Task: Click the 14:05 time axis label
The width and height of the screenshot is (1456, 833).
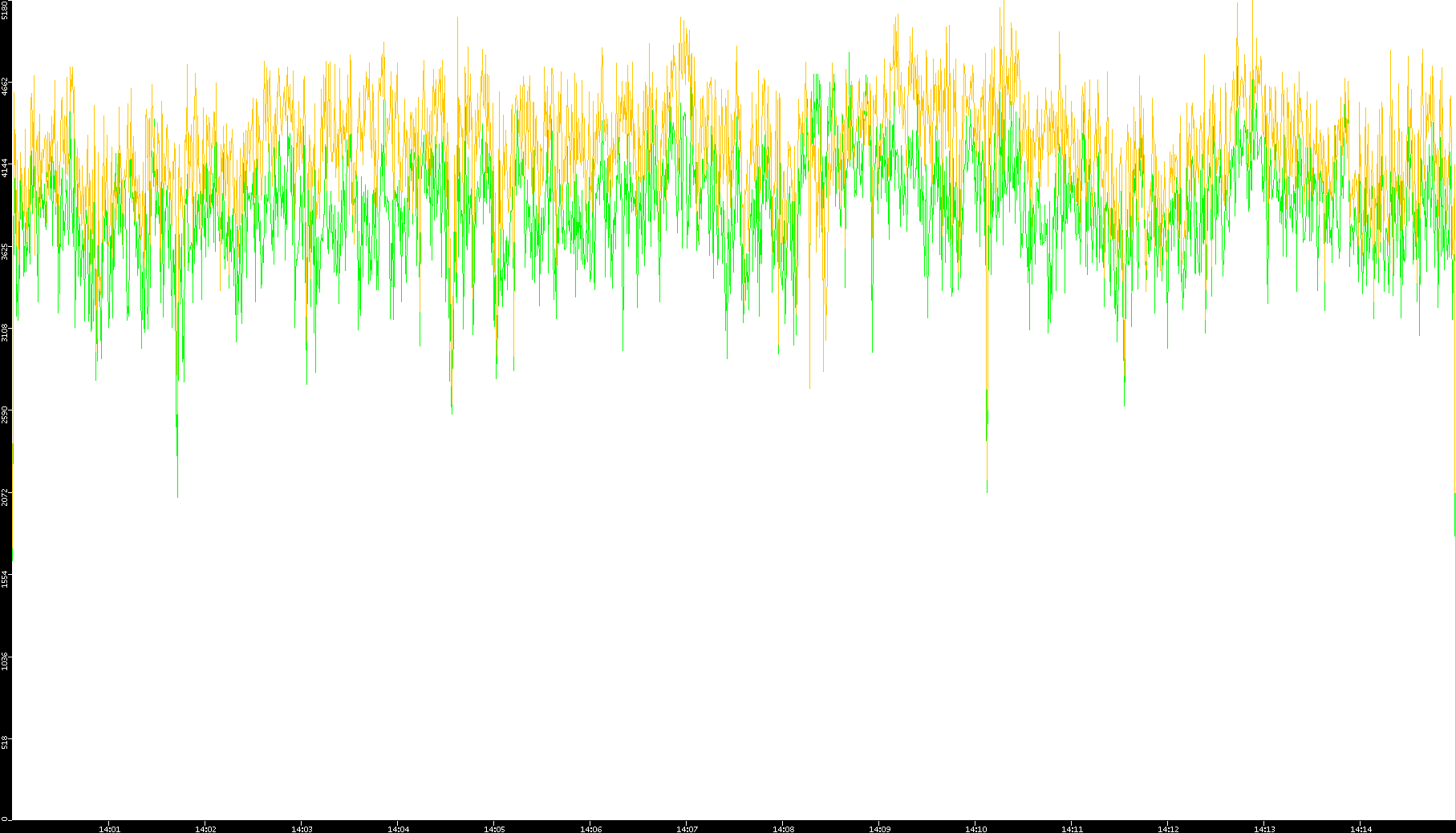Action: 494,829
